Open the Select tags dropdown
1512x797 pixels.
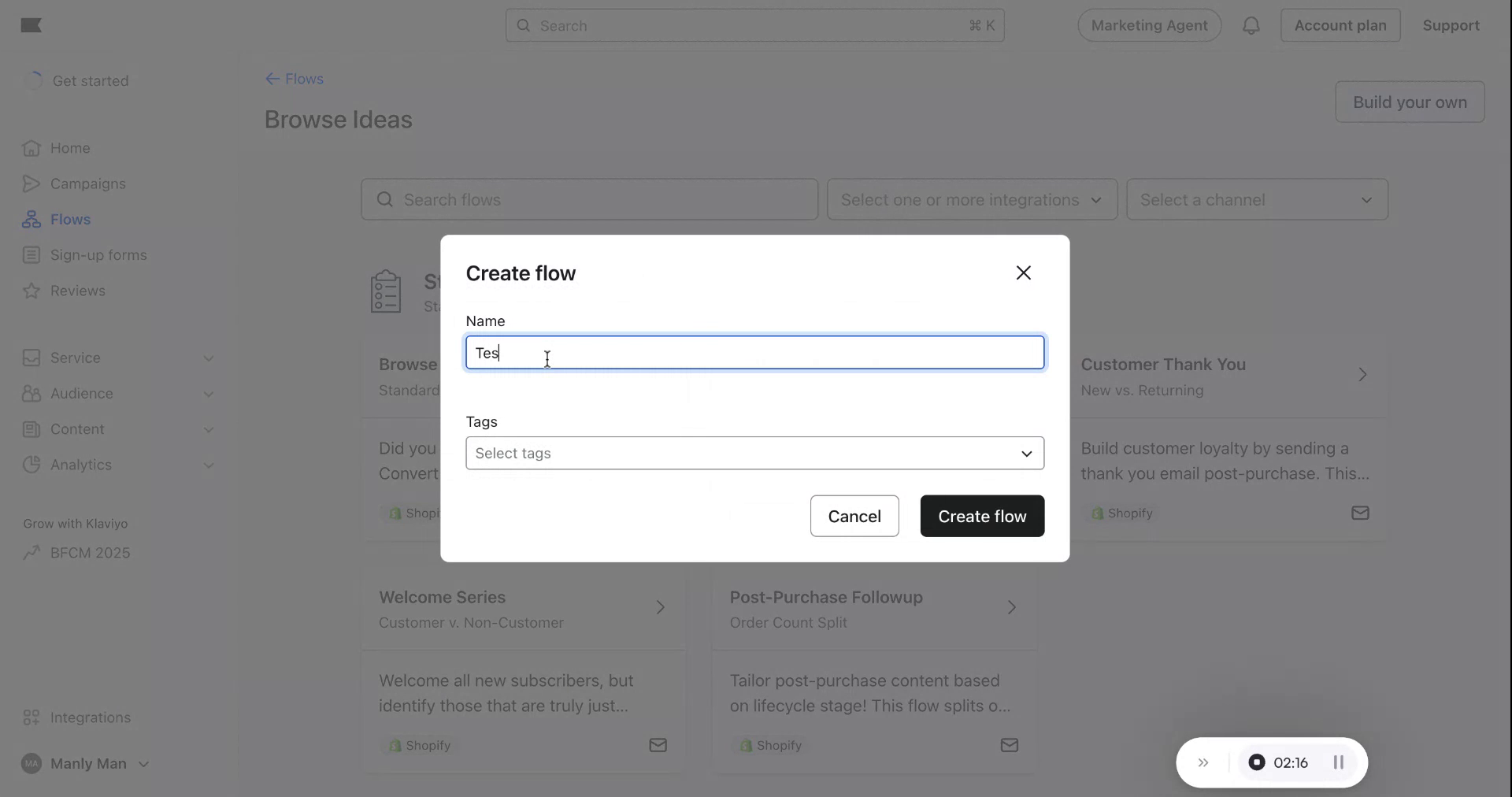pos(754,454)
